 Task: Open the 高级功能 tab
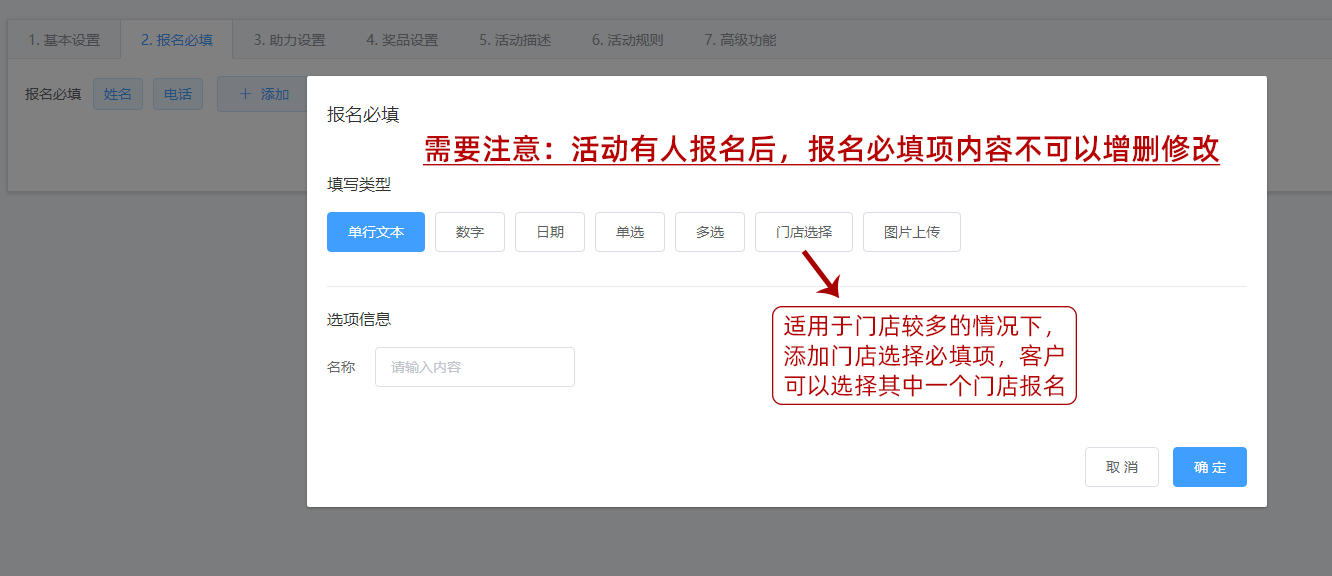740,40
